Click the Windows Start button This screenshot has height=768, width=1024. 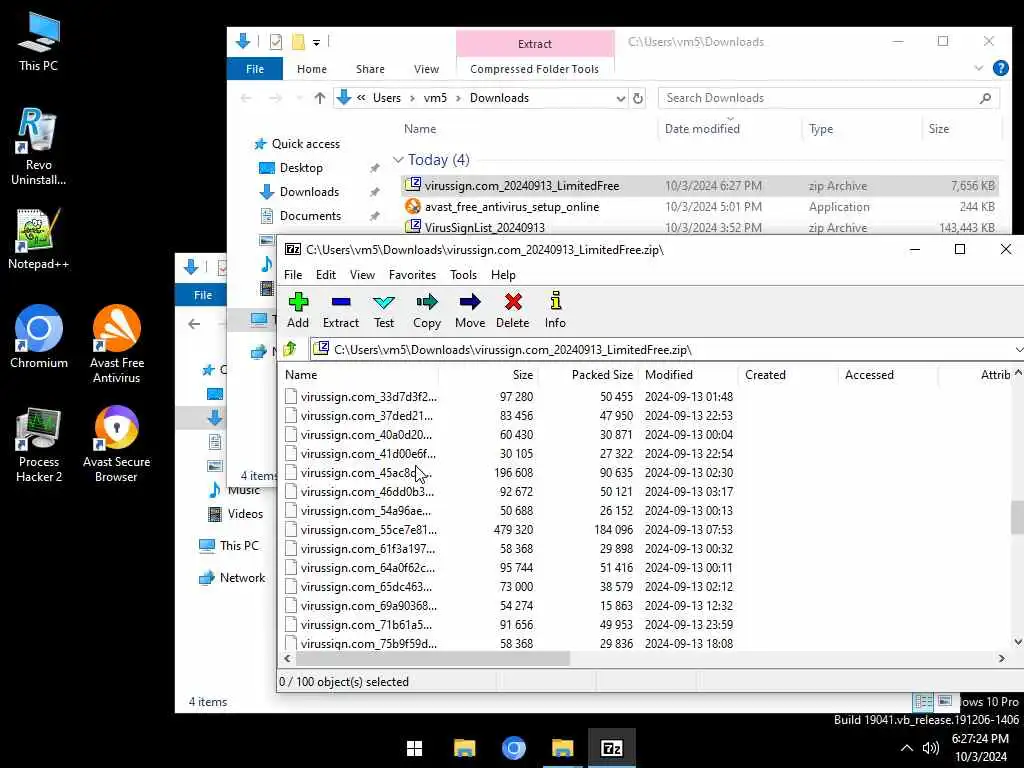click(414, 748)
